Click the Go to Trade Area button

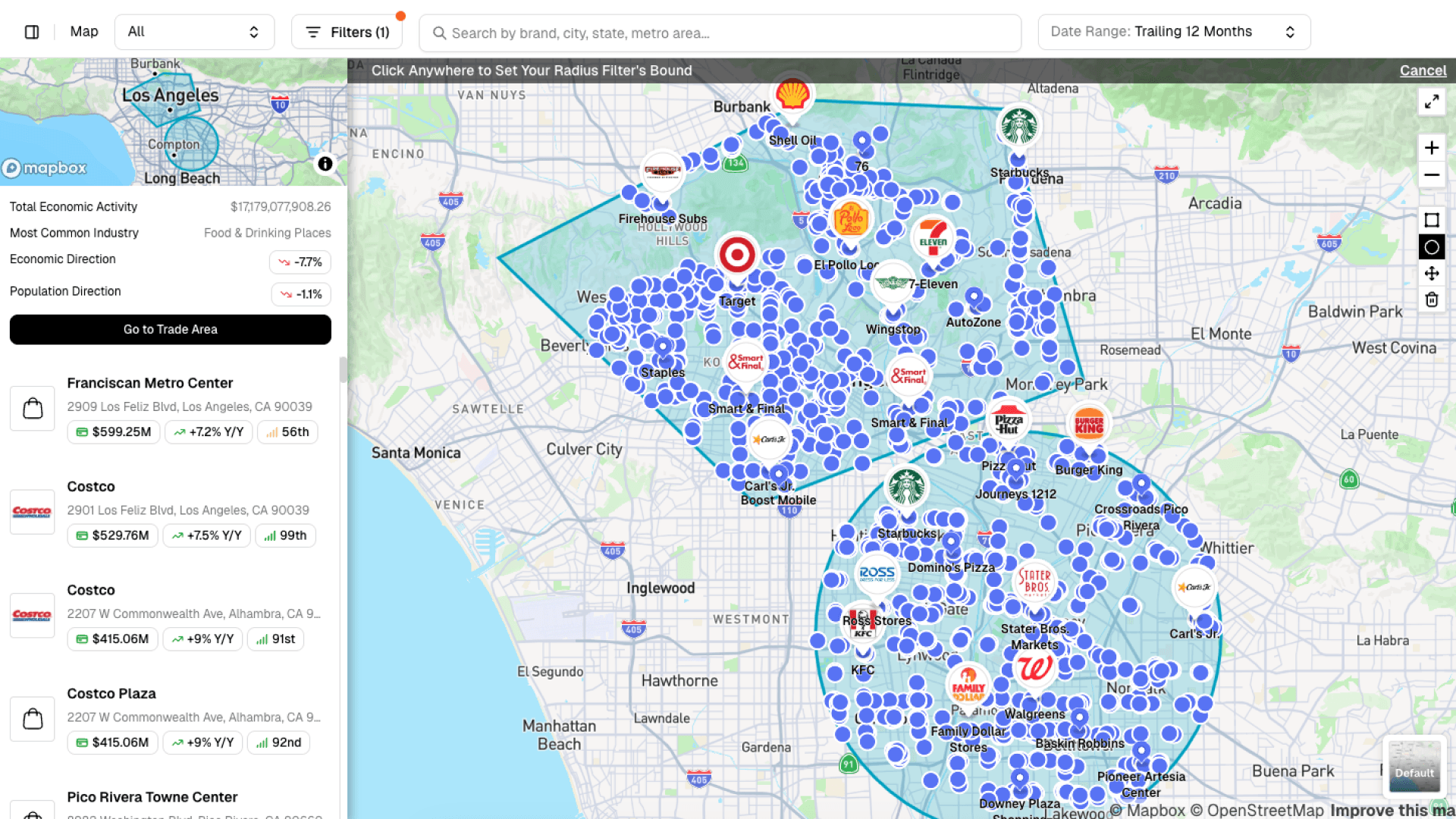pyautogui.click(x=170, y=329)
